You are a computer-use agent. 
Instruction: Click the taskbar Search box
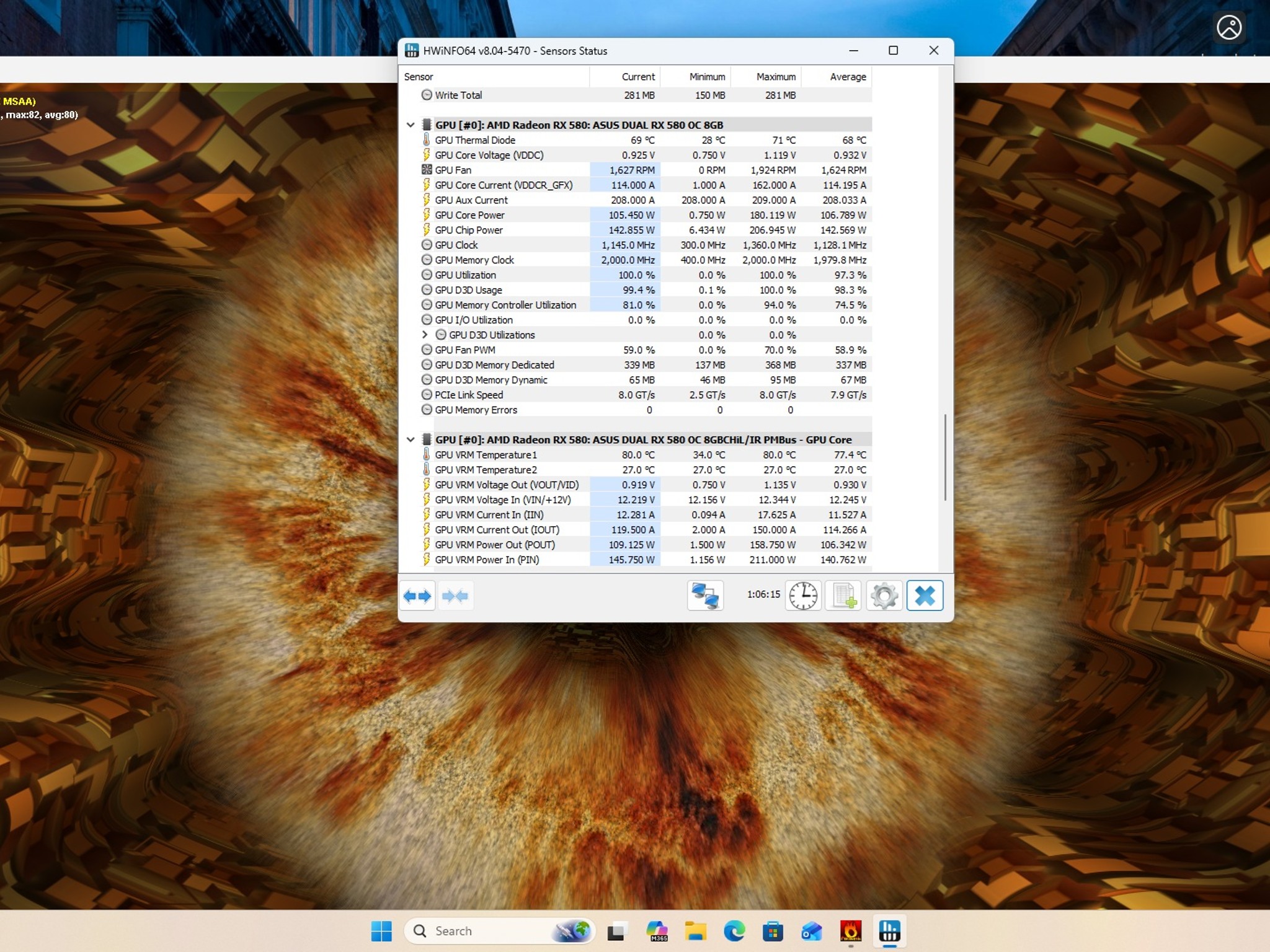click(x=500, y=931)
